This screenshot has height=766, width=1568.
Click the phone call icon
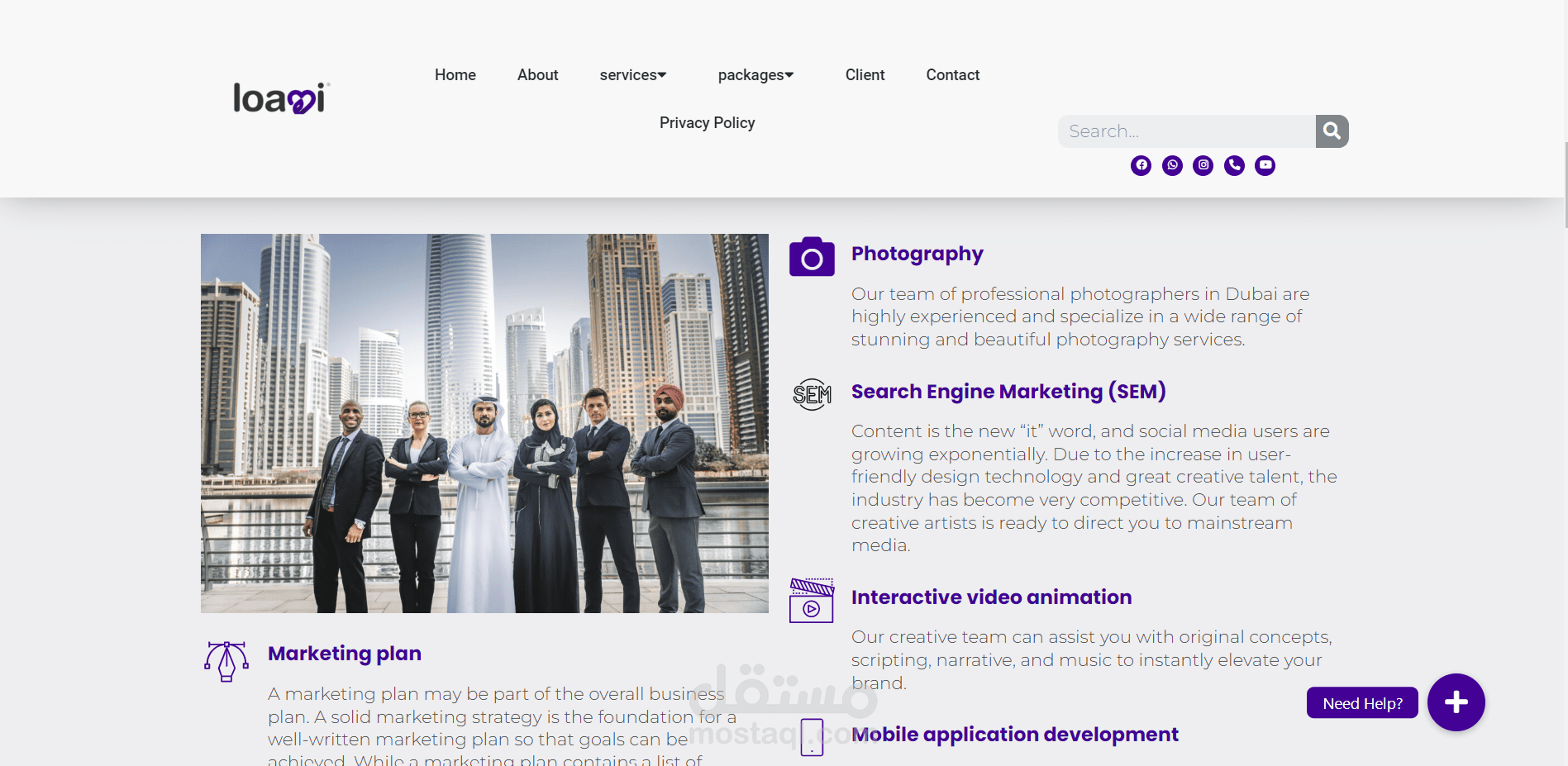click(x=1234, y=165)
